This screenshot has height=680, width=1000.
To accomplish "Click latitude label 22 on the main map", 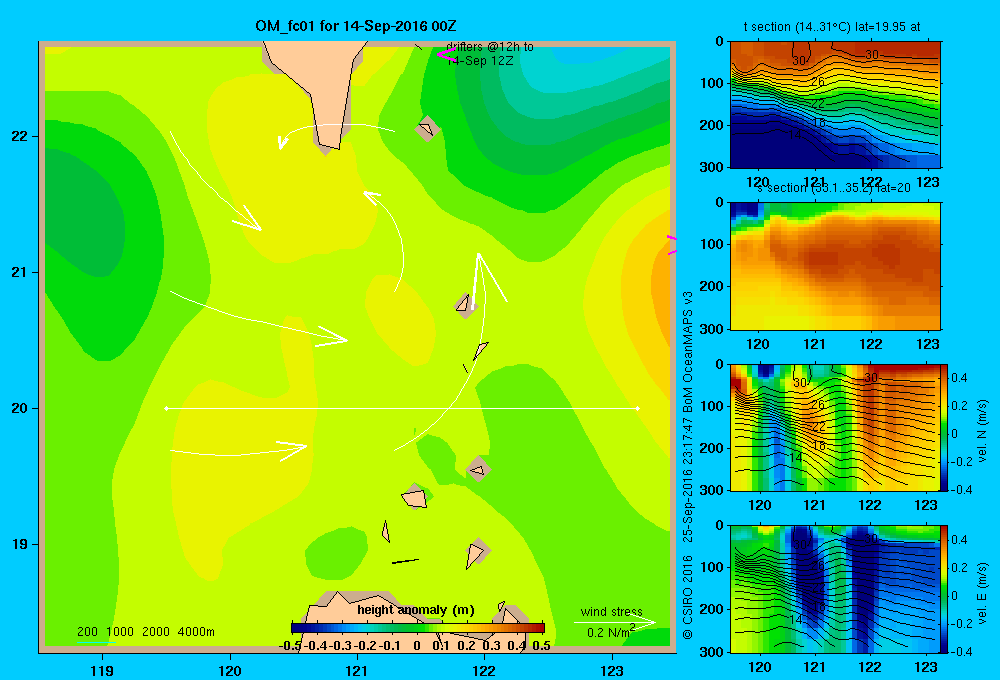I will click(20, 136).
